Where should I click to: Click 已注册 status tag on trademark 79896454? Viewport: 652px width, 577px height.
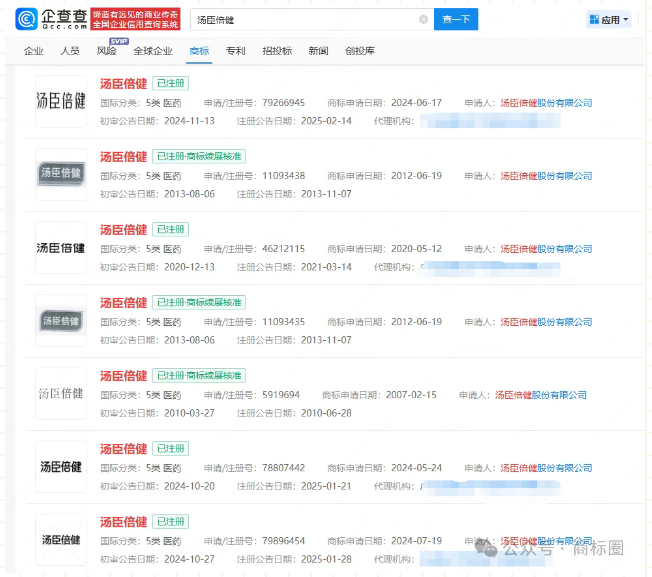(x=170, y=522)
